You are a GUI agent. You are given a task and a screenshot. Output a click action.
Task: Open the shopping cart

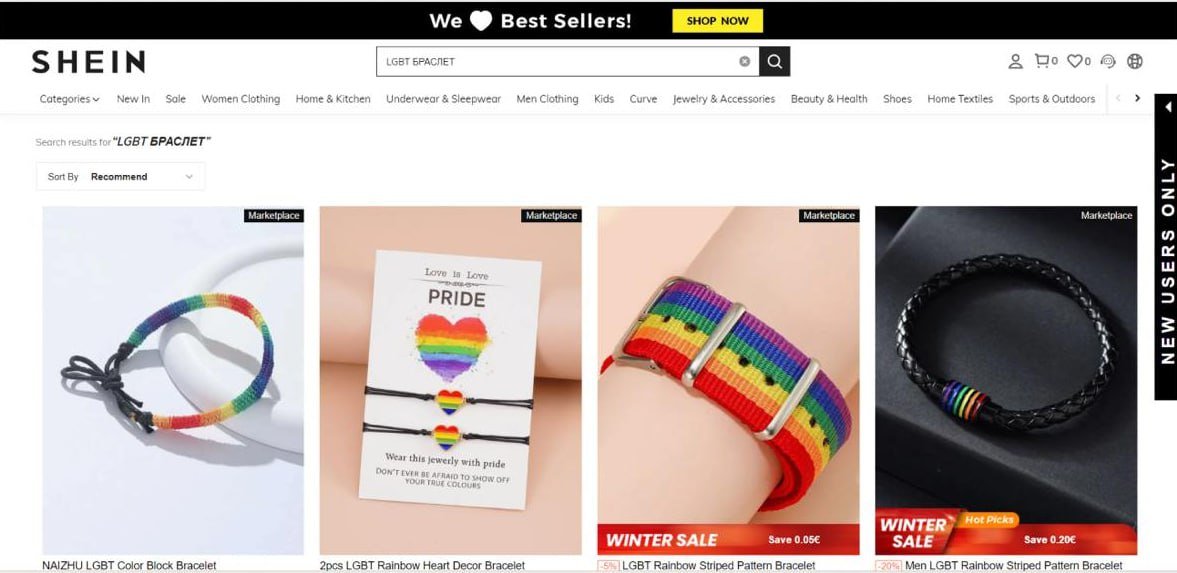[1046, 61]
